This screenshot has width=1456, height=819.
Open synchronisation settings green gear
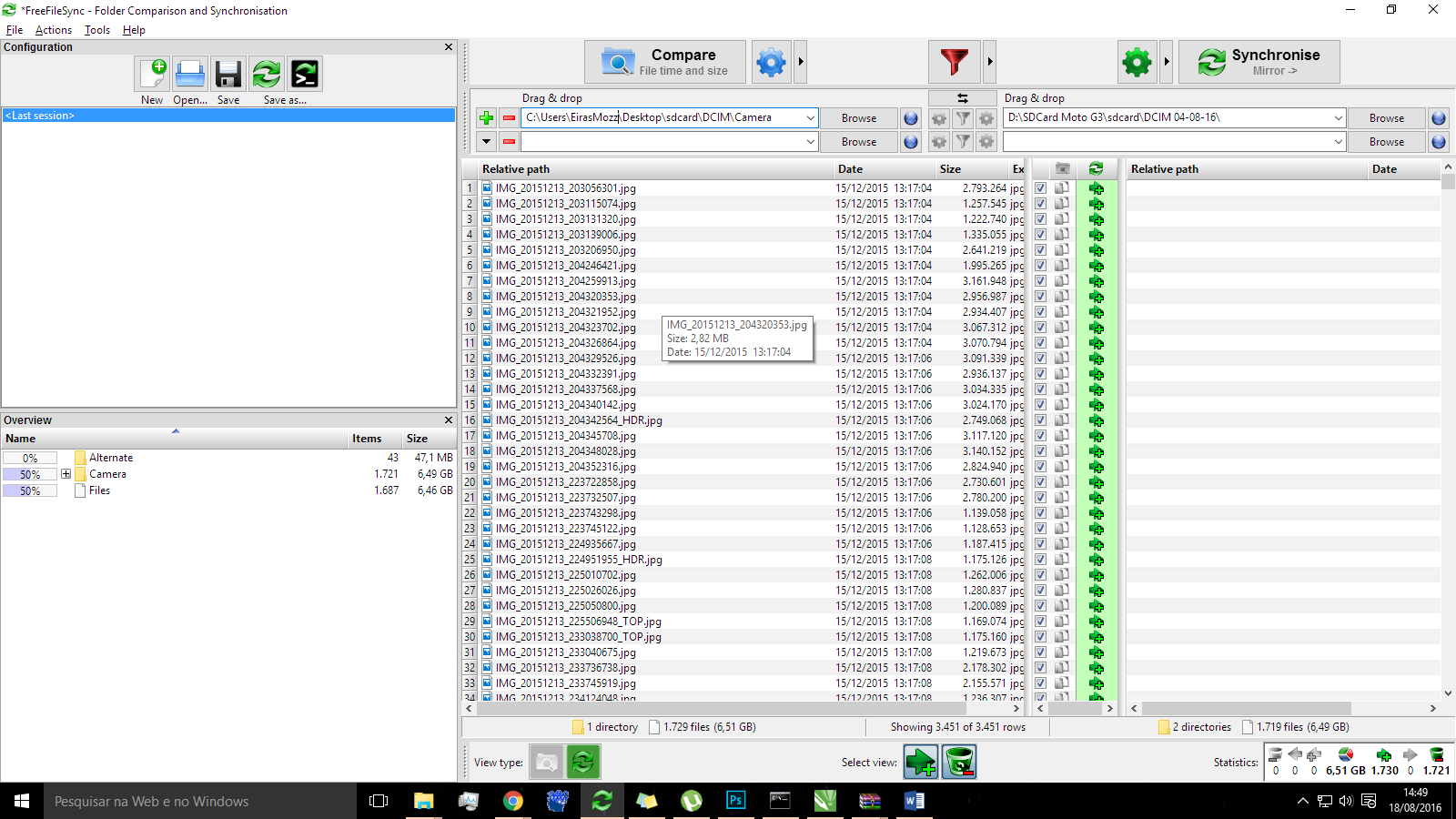coord(1137,62)
